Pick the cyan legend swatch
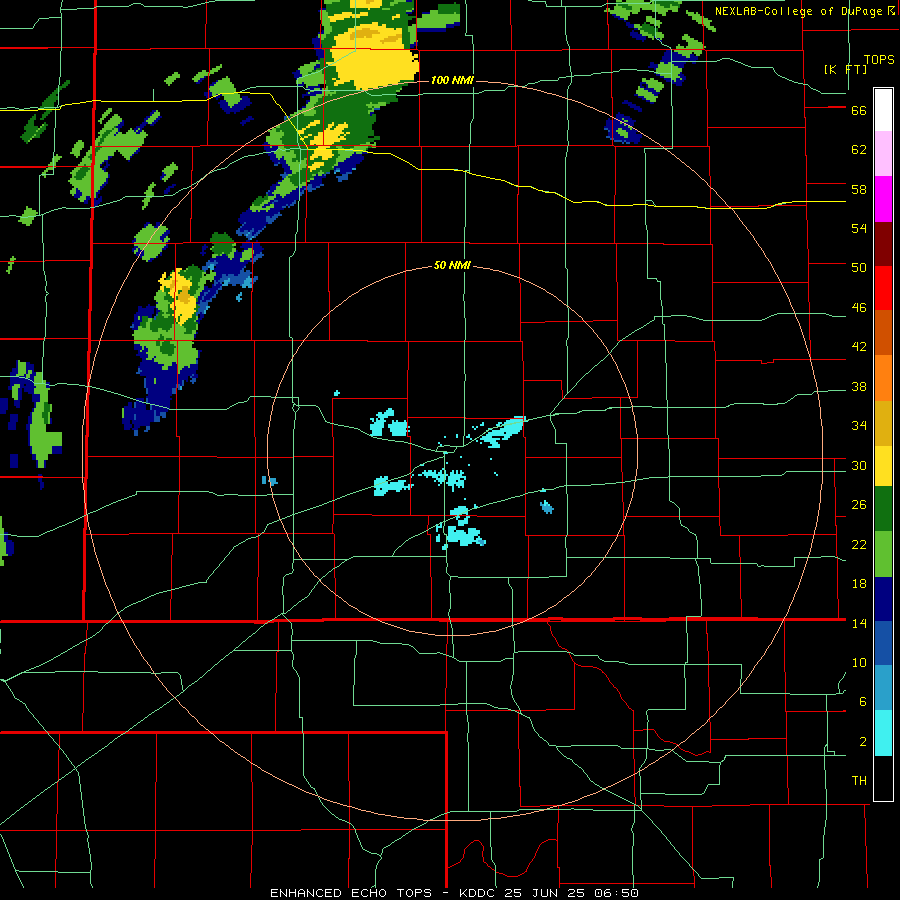 883,733
